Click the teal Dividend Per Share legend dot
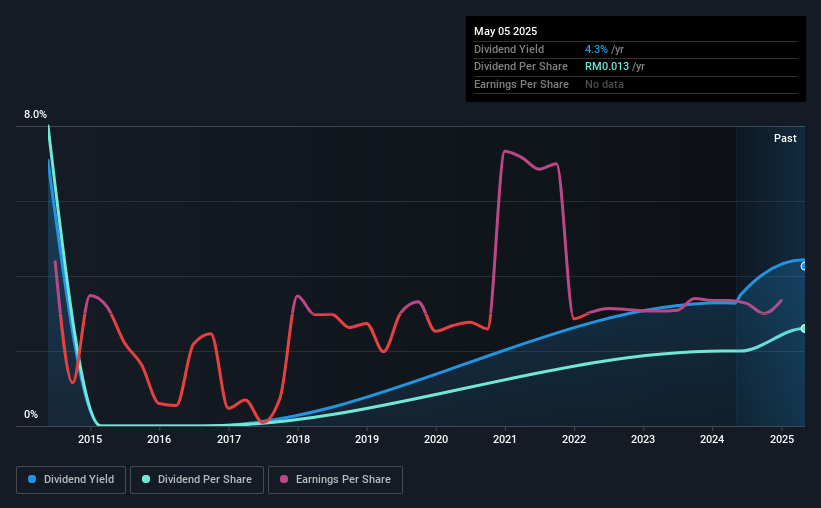 point(146,479)
